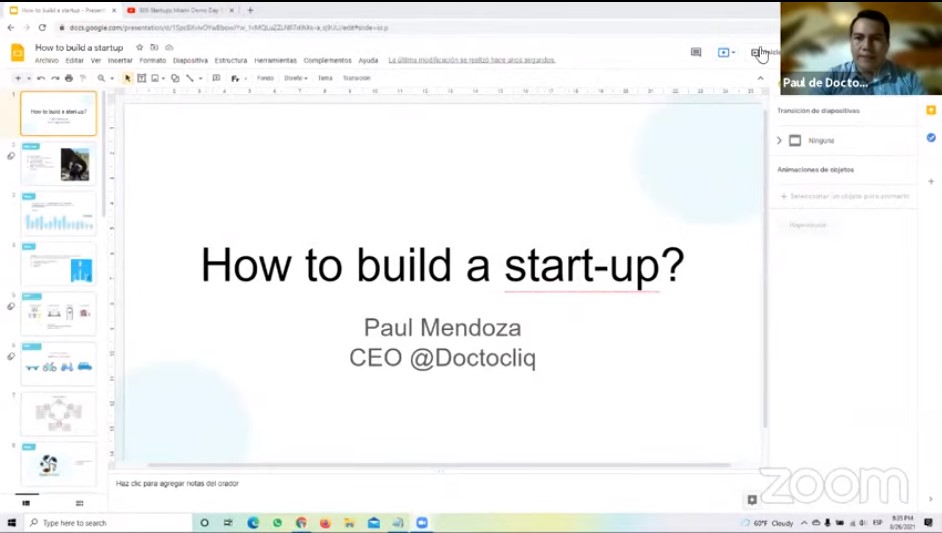Open the blue Tasks icon in side panel
The image size is (942, 533).
(x=931, y=138)
